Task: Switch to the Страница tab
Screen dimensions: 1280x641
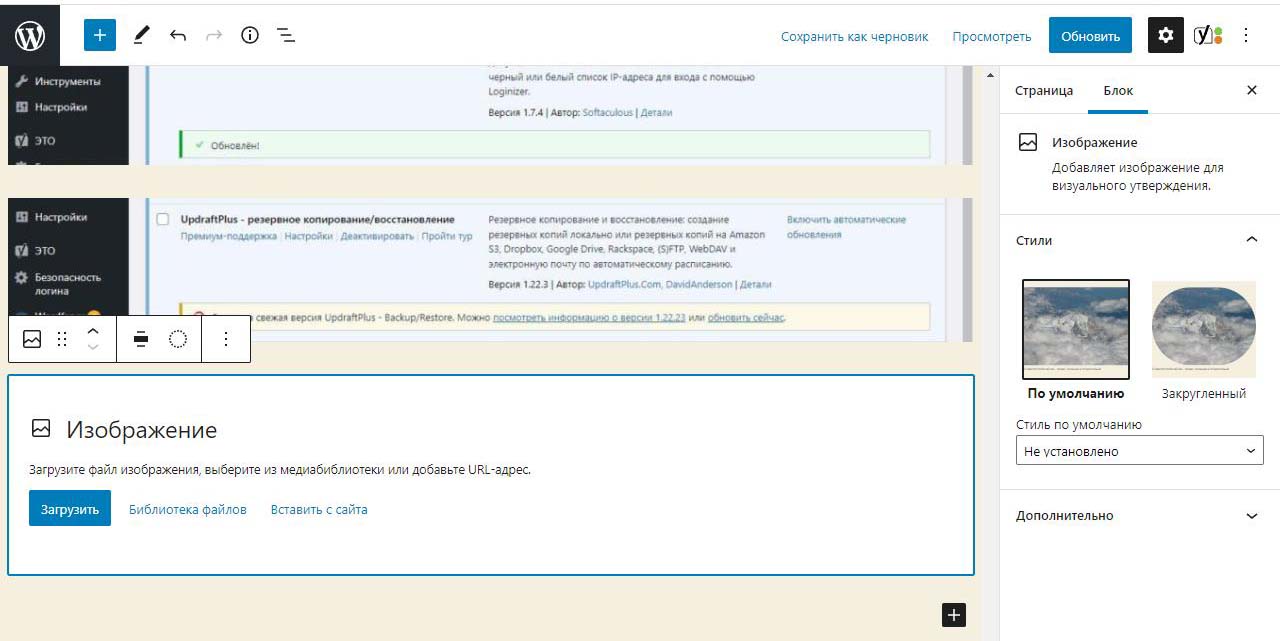Action: click(x=1043, y=90)
